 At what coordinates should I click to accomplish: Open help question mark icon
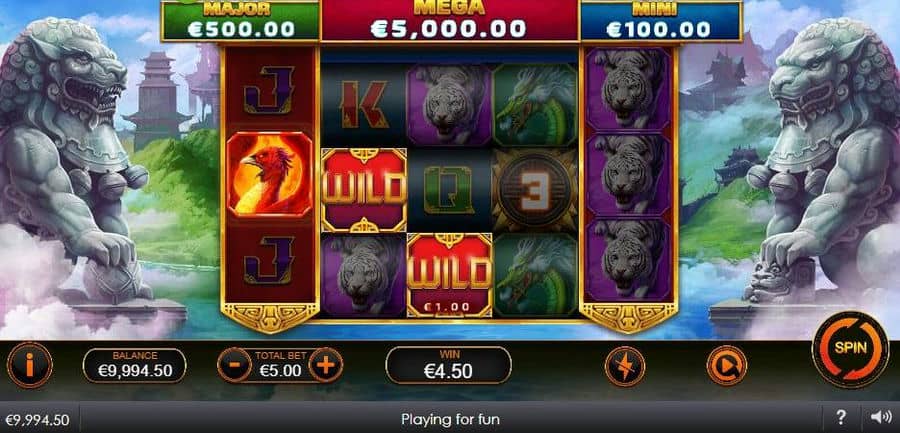click(840, 417)
